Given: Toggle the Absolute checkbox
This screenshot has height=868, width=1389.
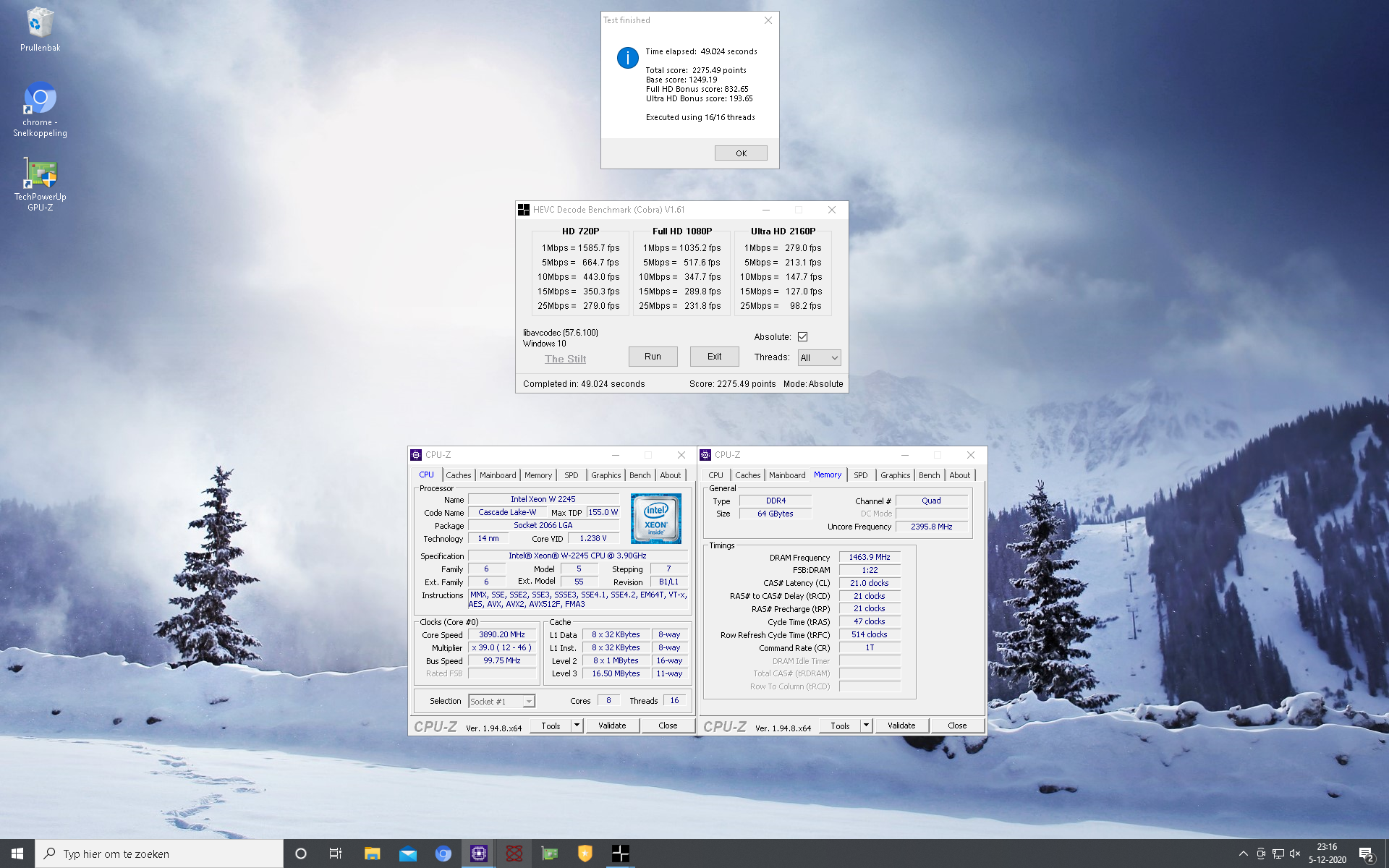Looking at the screenshot, I should pos(802,337).
